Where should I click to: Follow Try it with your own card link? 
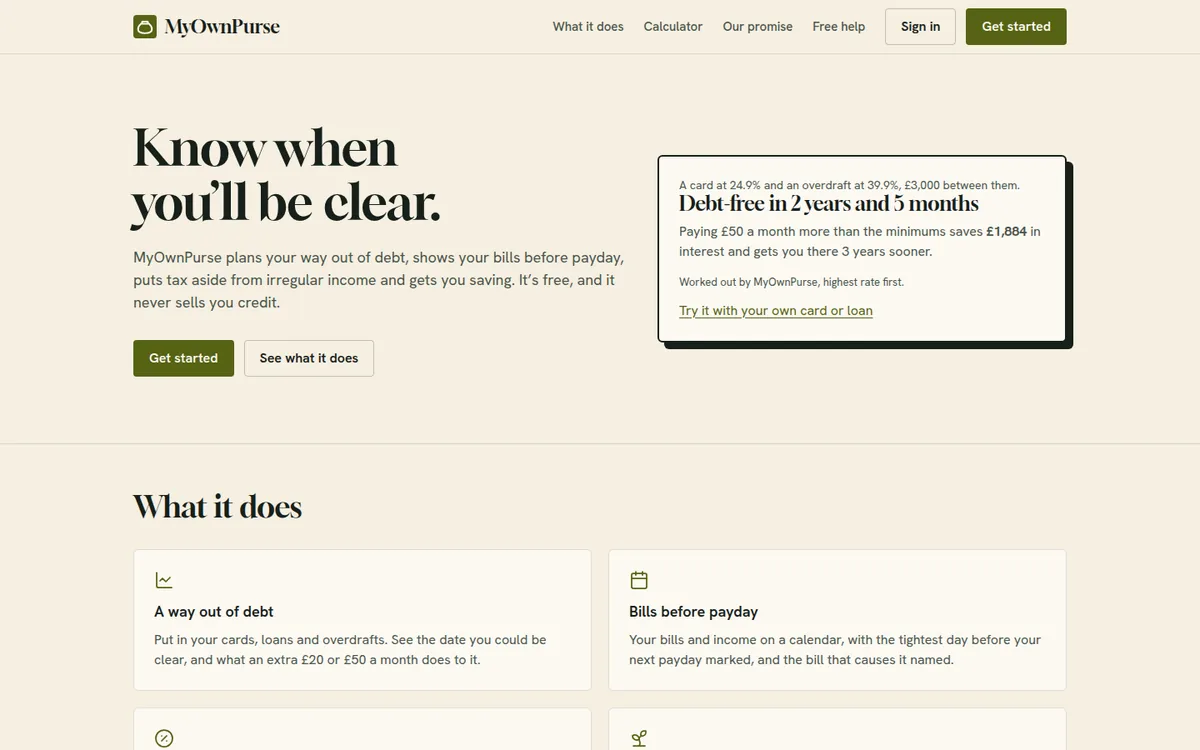[776, 310]
